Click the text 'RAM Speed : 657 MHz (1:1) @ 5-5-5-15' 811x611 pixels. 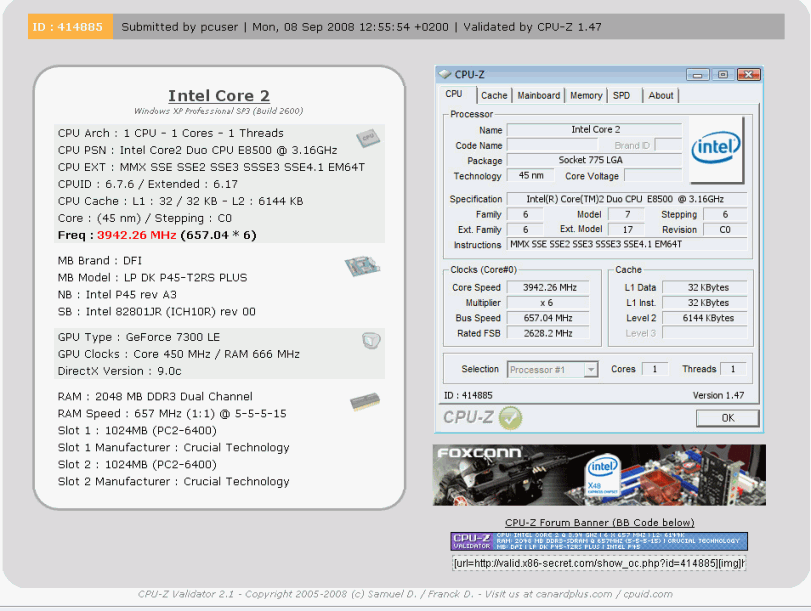pyautogui.click(x=172, y=414)
